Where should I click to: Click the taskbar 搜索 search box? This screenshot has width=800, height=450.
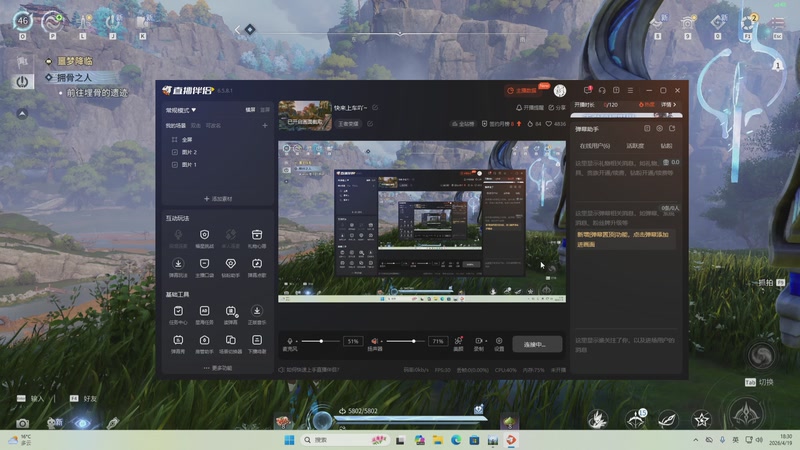tap(345, 440)
